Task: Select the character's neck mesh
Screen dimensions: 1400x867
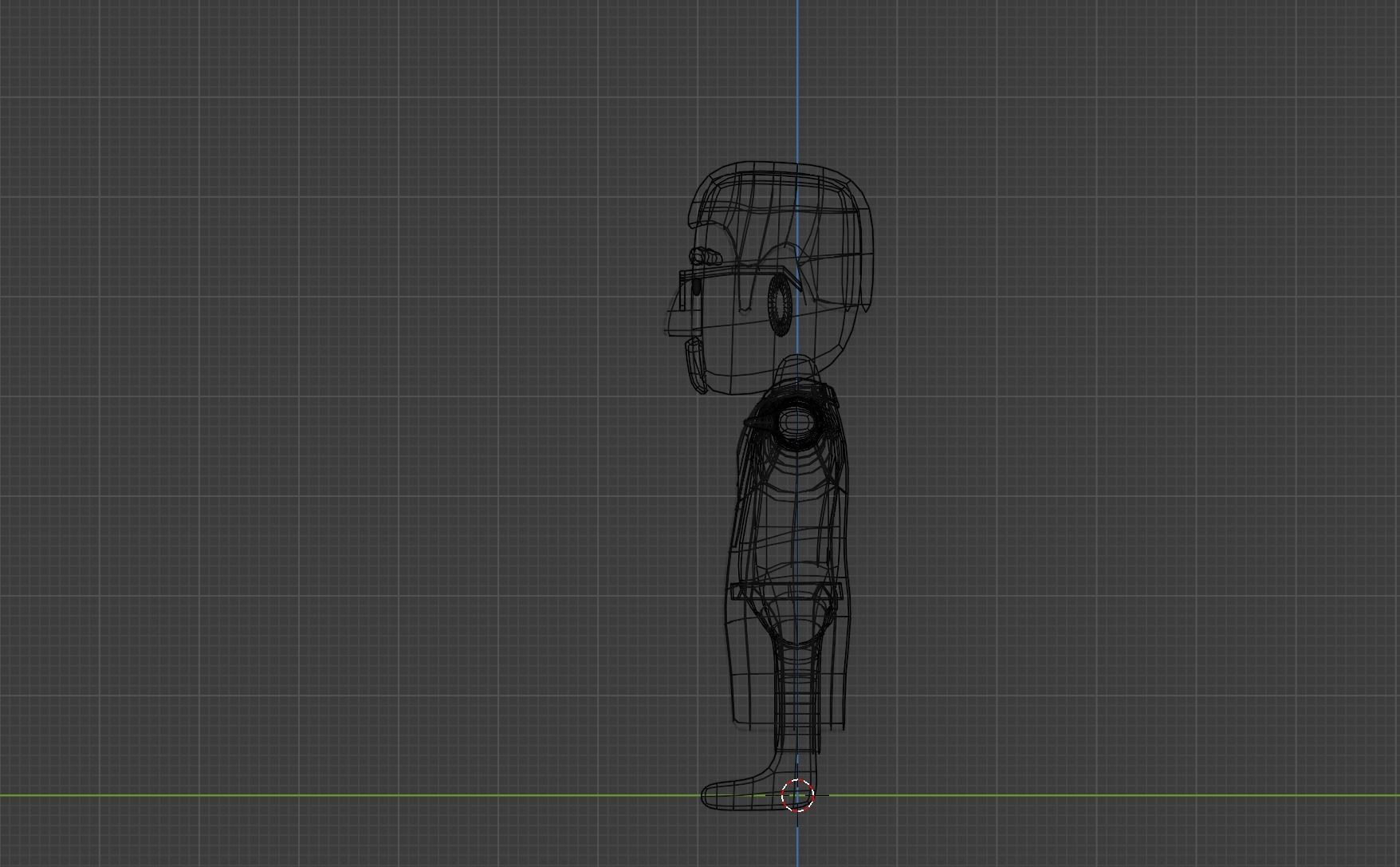Action: [x=796, y=372]
